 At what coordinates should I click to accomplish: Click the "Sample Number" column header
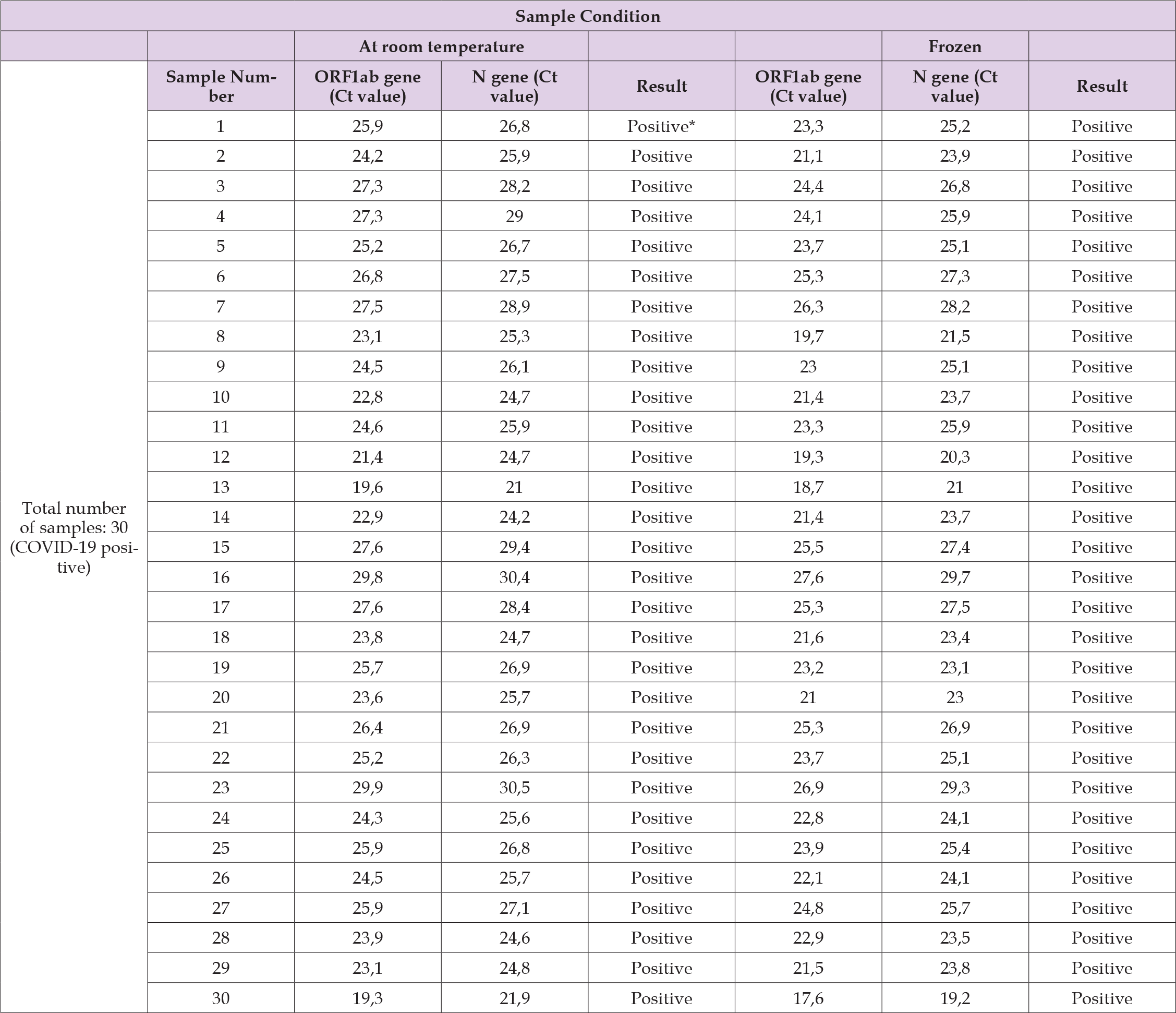[x=221, y=86]
